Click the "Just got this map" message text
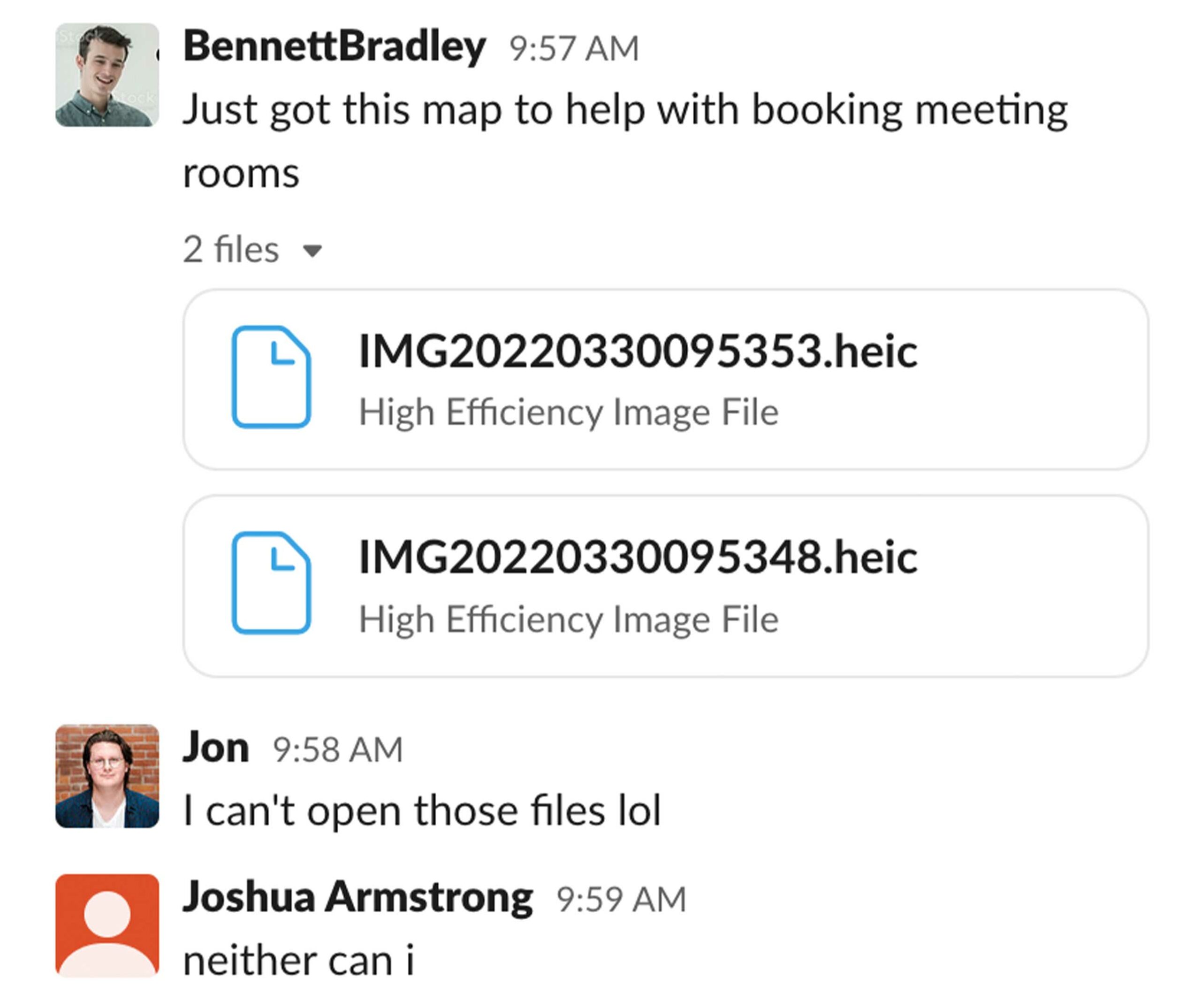Screen dimensions: 1201x1008 624,110
